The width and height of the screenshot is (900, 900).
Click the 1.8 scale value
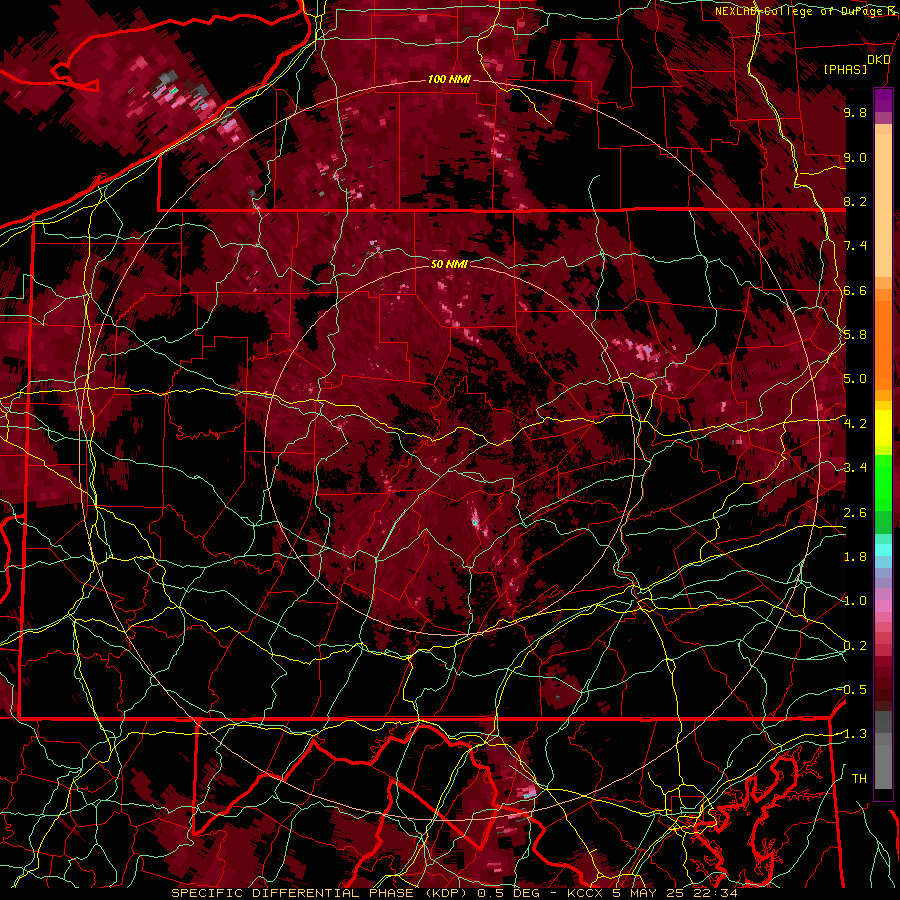pos(855,557)
